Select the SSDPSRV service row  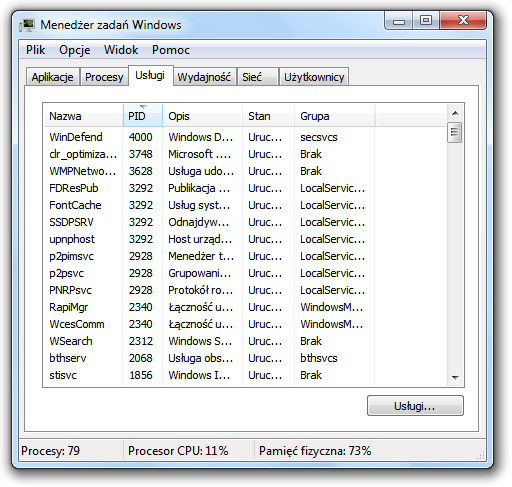[245, 222]
